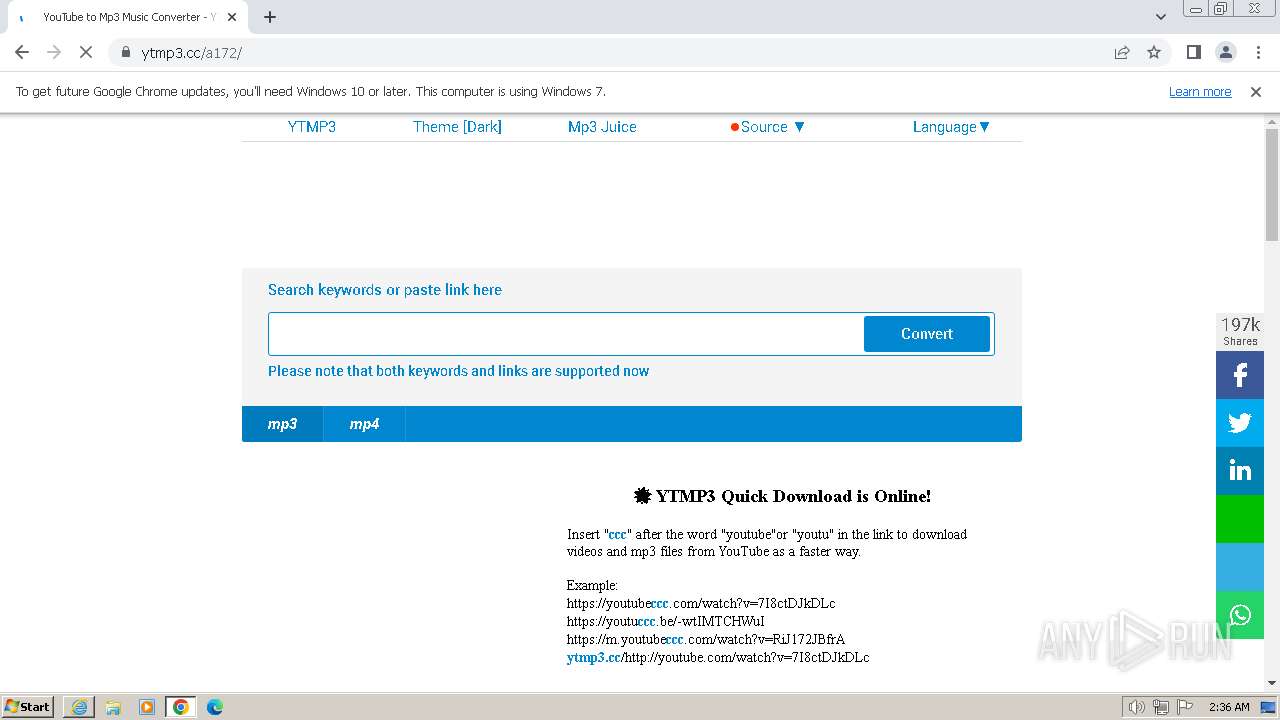Click the scrollbar down arrow
1280x720 pixels.
[x=1272, y=683]
